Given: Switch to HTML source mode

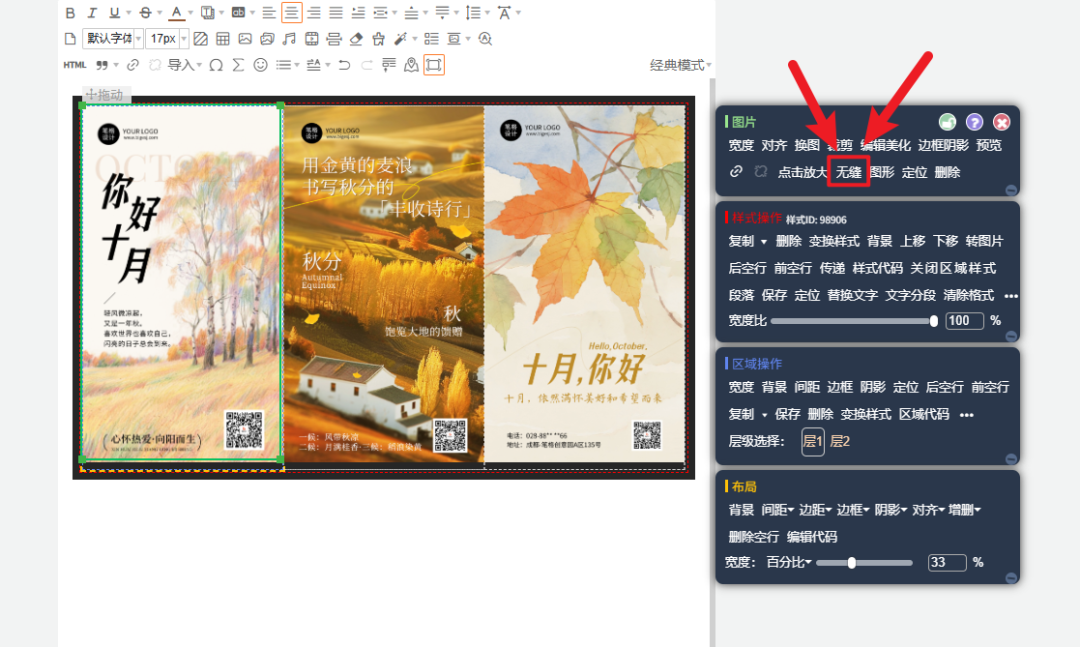Looking at the screenshot, I should click(74, 65).
